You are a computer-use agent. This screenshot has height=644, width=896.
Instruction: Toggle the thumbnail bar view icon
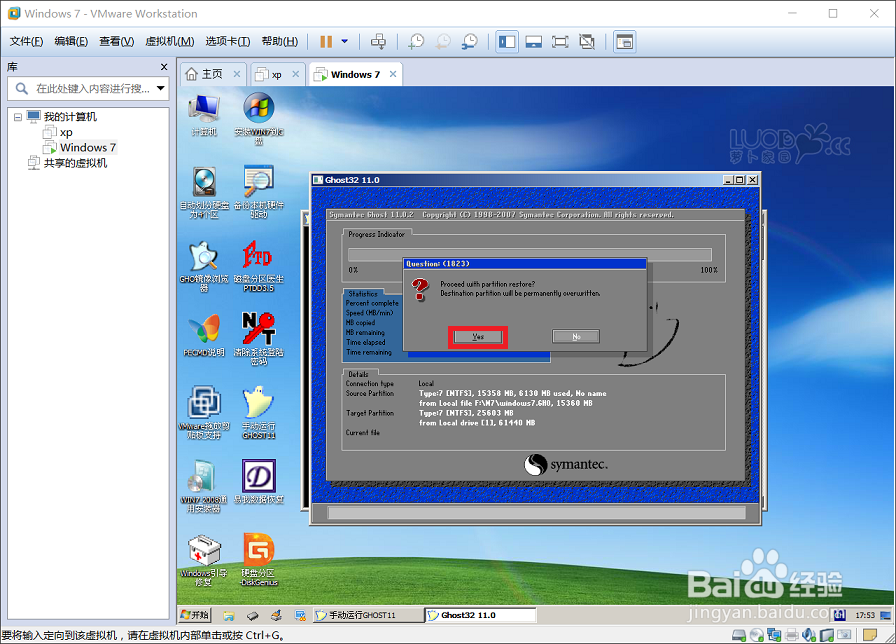click(x=534, y=42)
